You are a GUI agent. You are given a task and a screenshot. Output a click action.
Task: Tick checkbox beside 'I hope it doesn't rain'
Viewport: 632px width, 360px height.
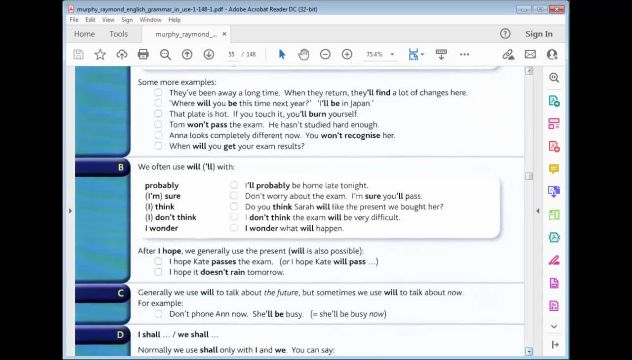[x=158, y=272]
